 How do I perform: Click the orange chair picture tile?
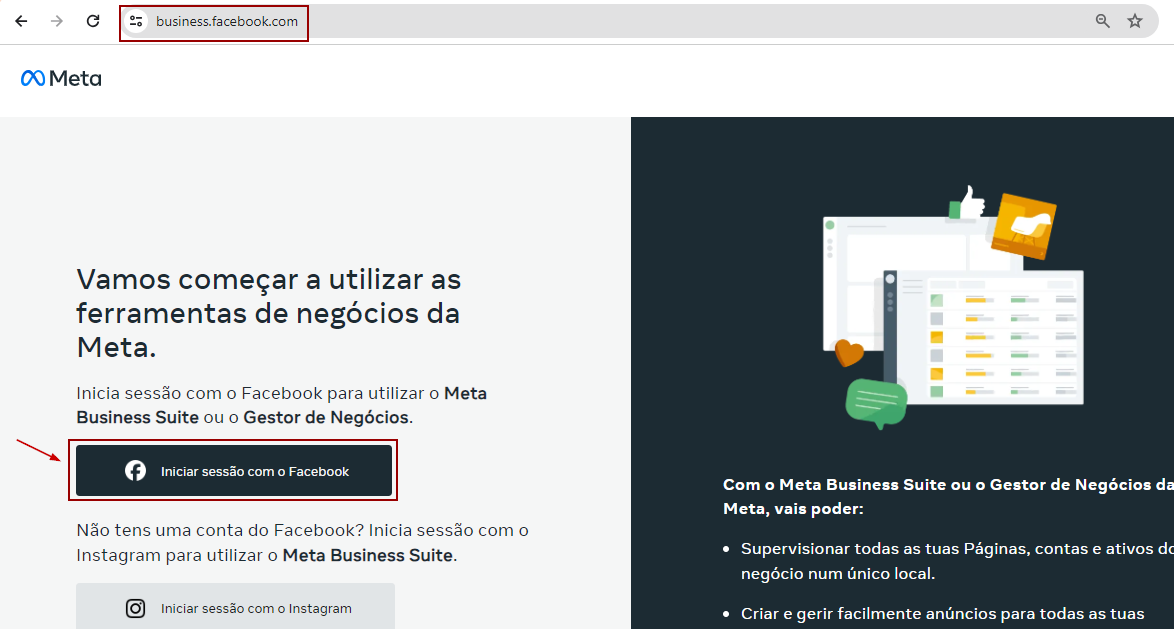(x=1023, y=225)
